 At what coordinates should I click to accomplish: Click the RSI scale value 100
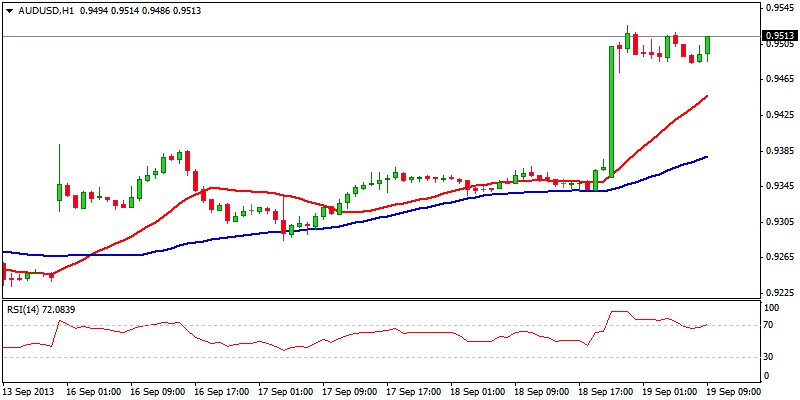pos(773,308)
